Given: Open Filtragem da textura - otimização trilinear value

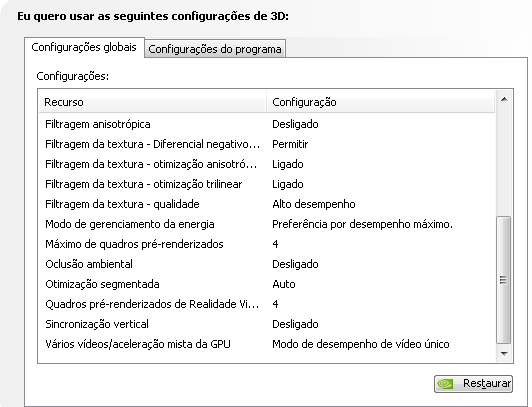Looking at the screenshot, I should click(288, 184).
